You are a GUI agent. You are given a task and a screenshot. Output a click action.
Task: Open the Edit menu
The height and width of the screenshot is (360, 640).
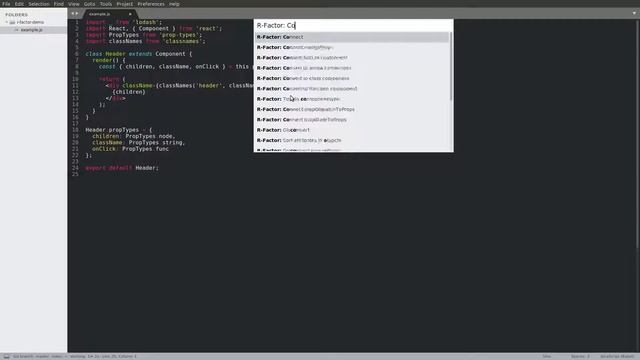[x=19, y=4]
